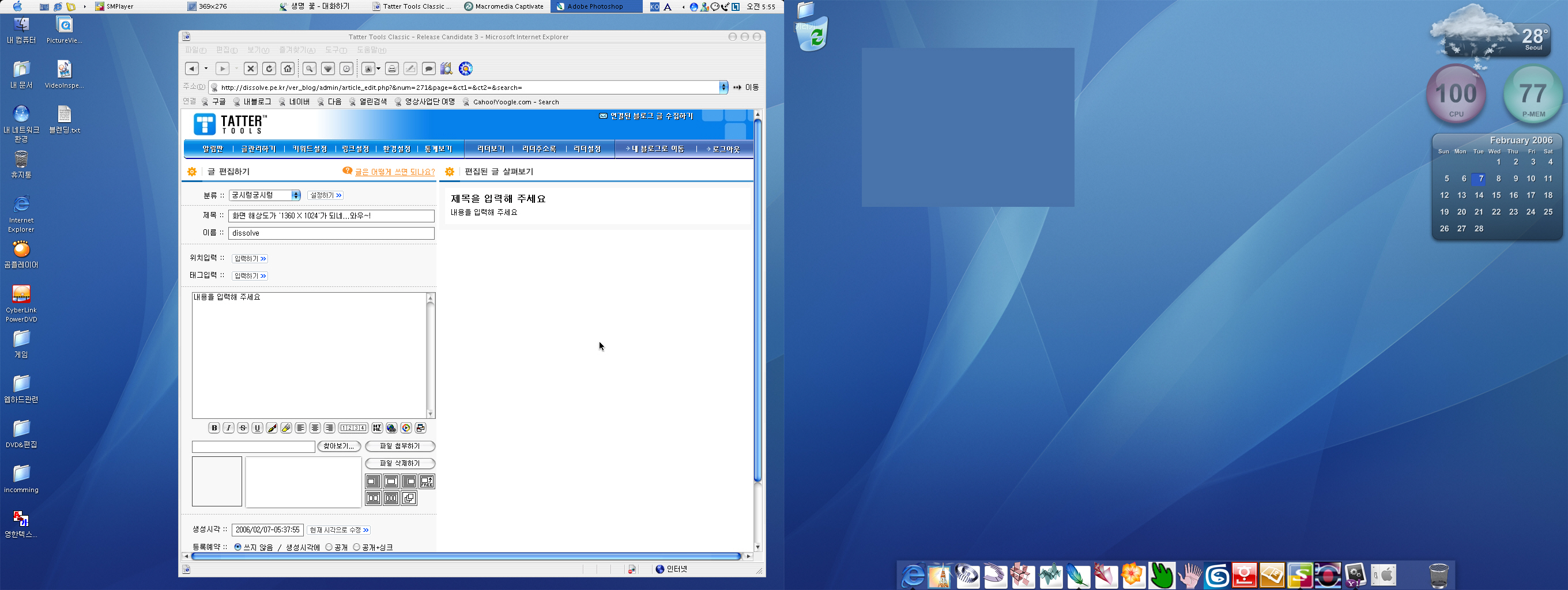Insert media with the colorful play icon
The image size is (1568, 590).
(x=406, y=428)
